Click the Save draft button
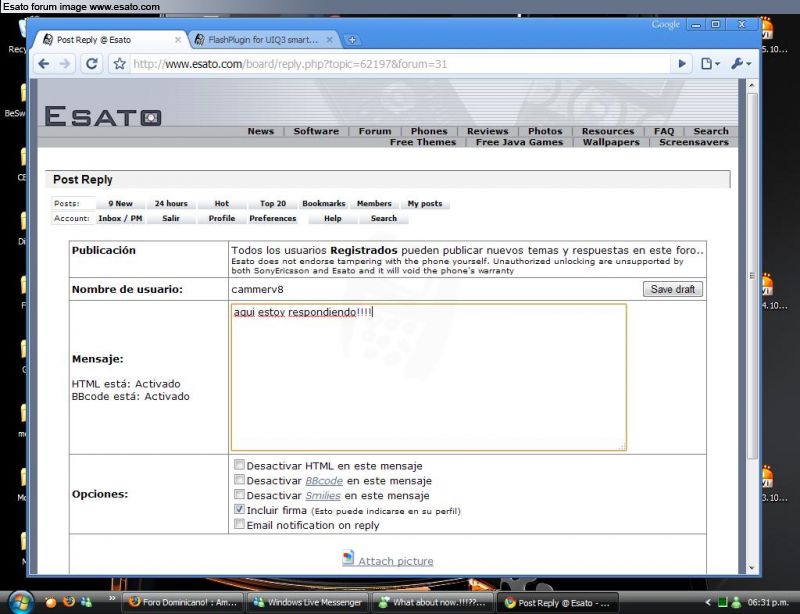The width and height of the screenshot is (800, 614). (x=672, y=289)
